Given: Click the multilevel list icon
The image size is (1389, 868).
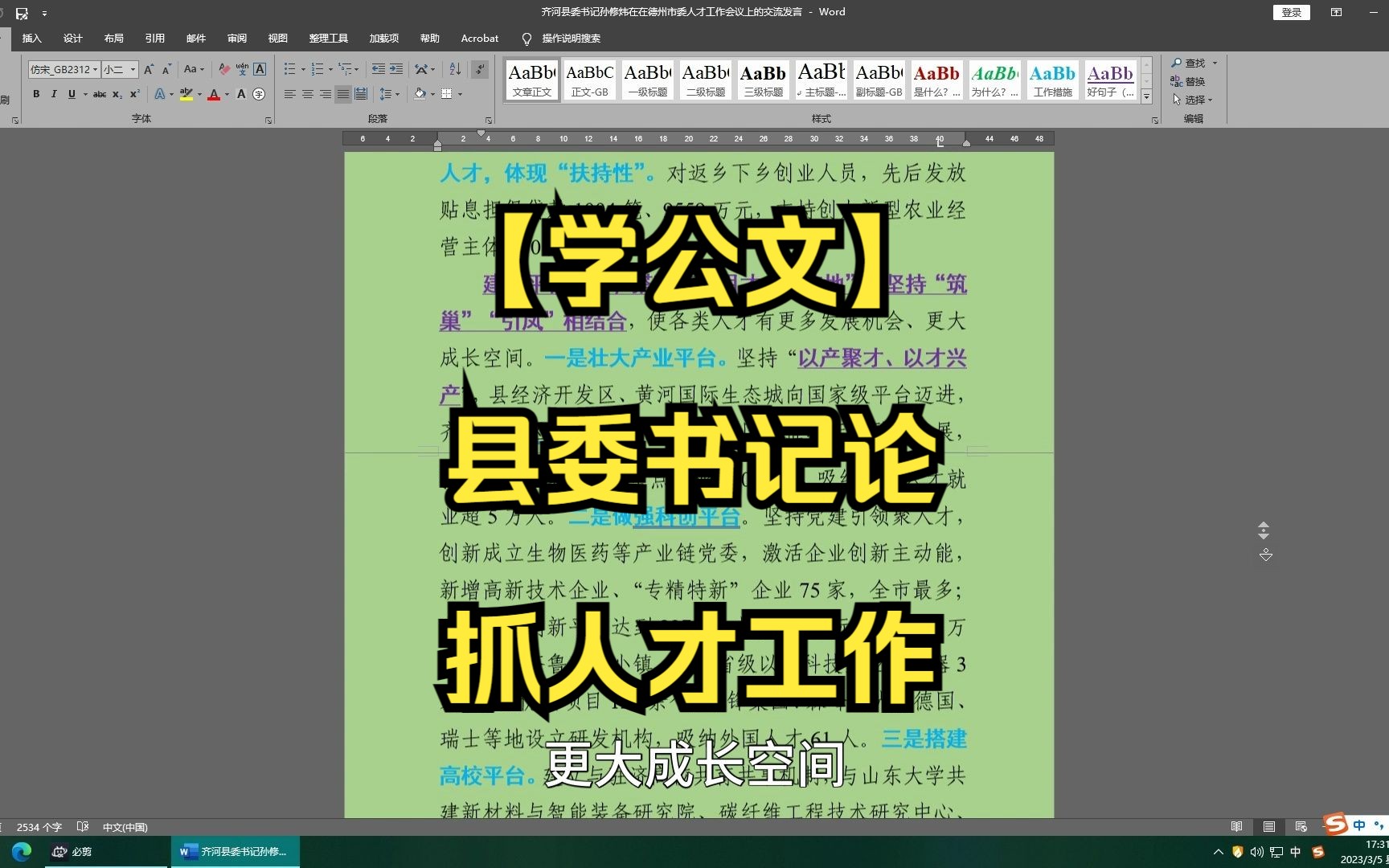Looking at the screenshot, I should coord(345,69).
